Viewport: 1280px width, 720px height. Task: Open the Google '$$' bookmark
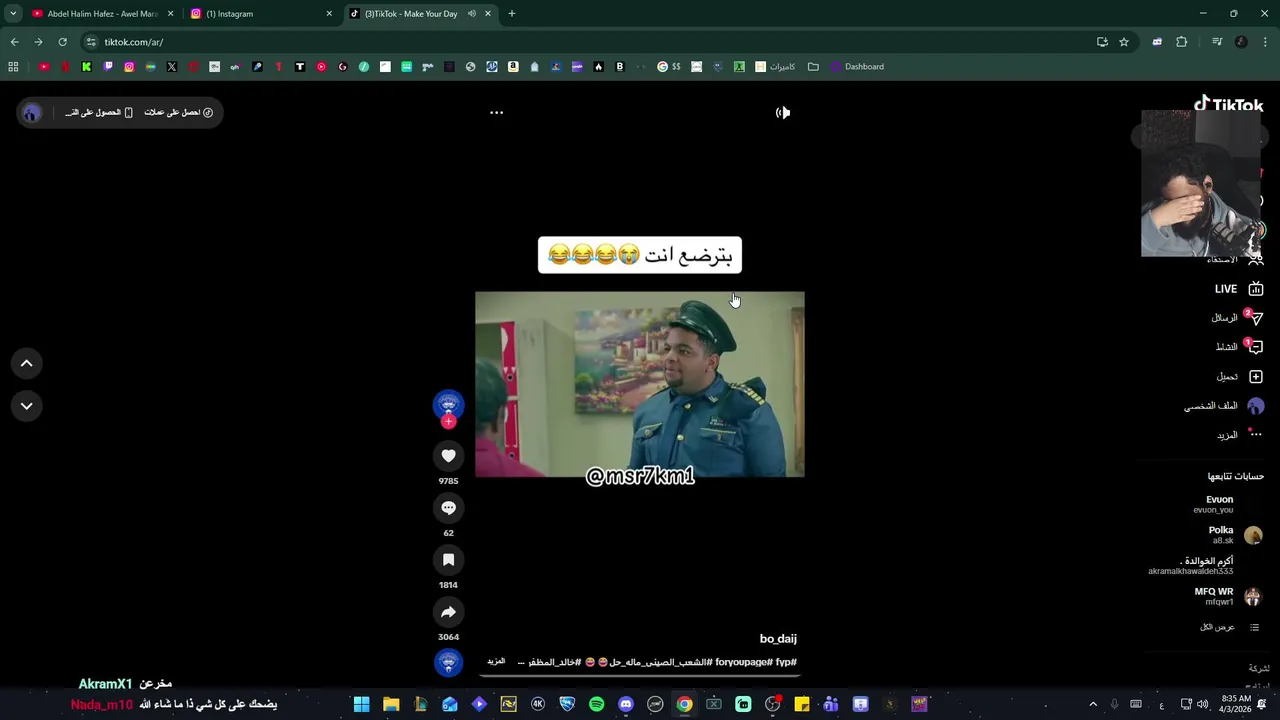[669, 67]
